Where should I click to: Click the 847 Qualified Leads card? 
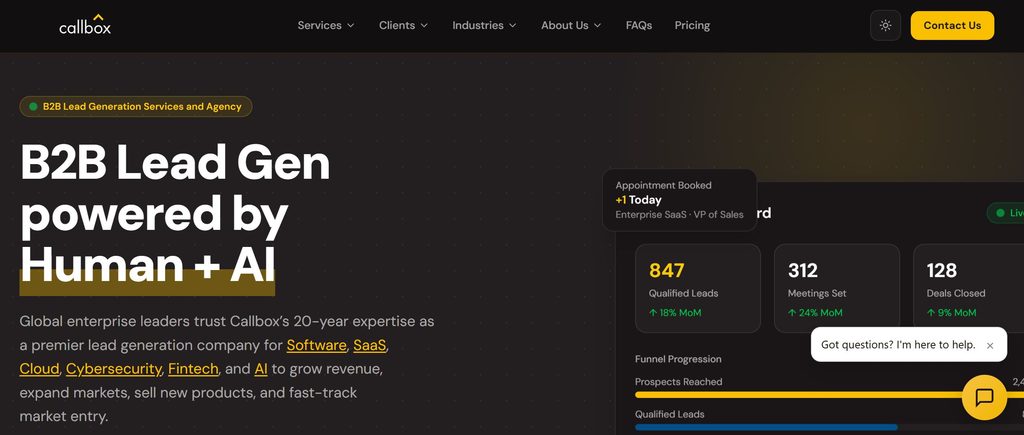click(697, 288)
